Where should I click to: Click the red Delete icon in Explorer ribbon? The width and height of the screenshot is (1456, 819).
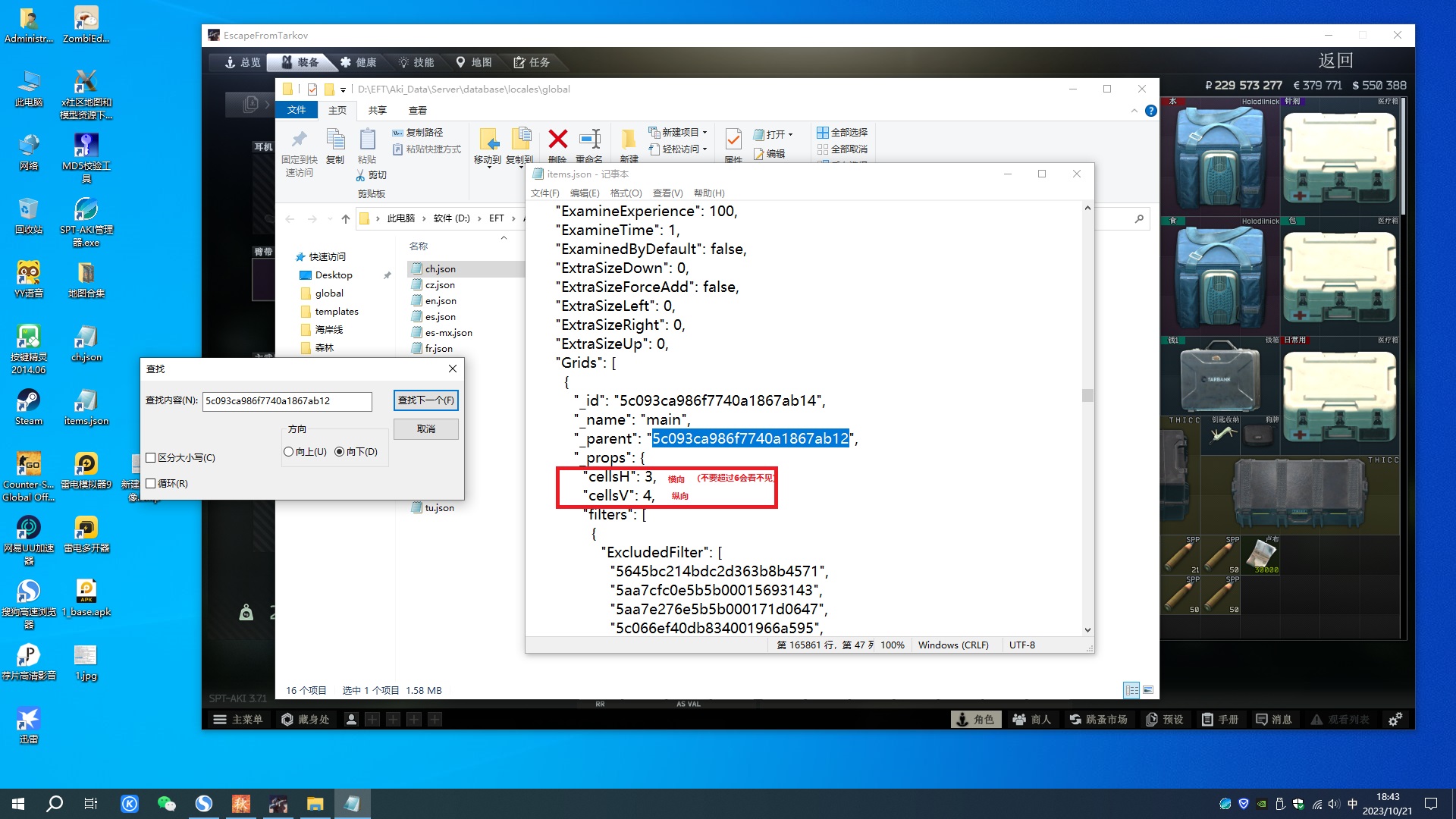pos(557,139)
